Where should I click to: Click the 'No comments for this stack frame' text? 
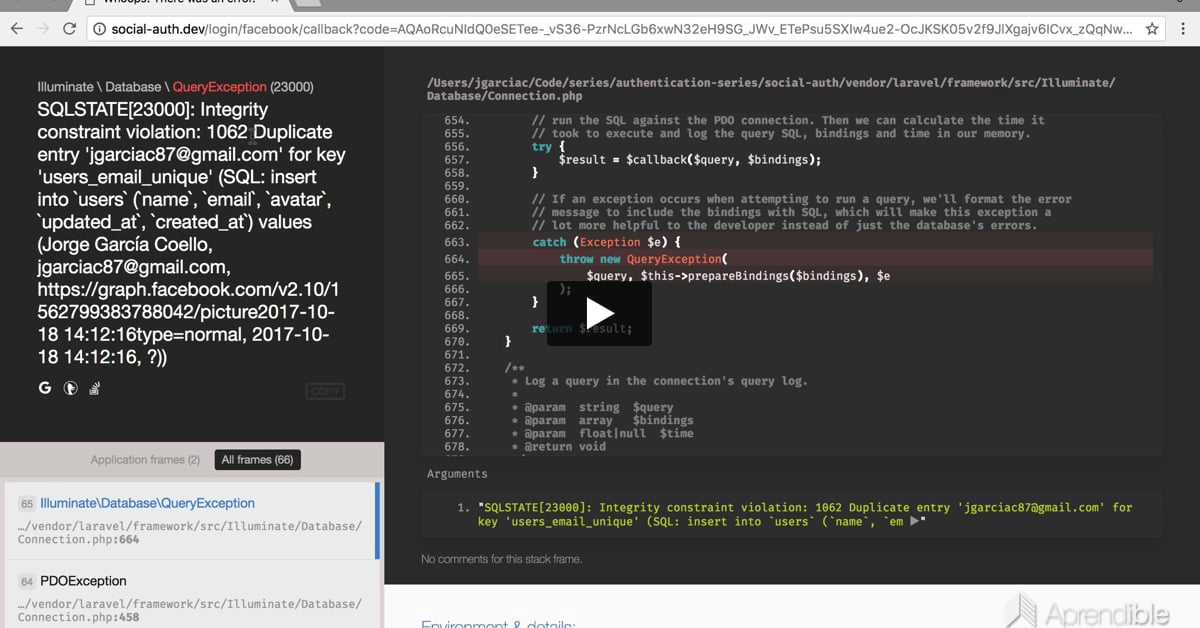coord(502,559)
